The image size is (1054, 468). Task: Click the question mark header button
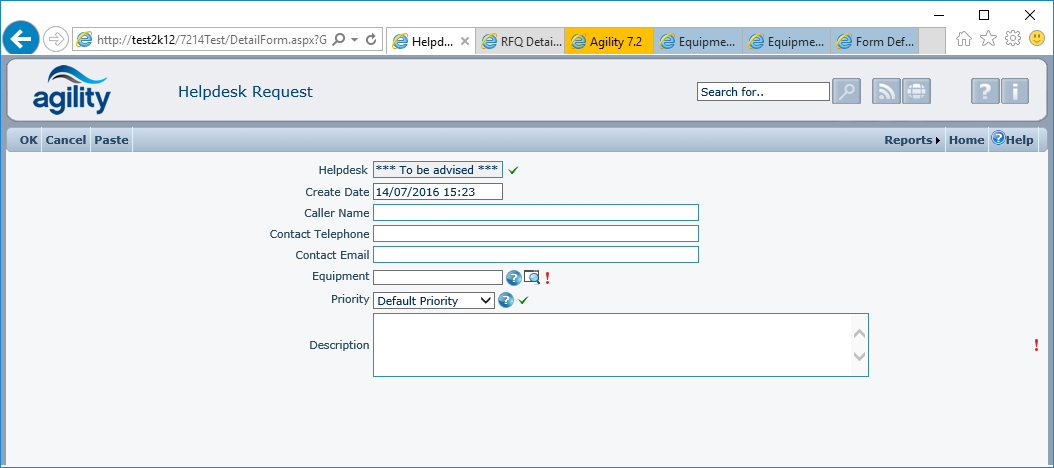pyautogui.click(x=985, y=91)
